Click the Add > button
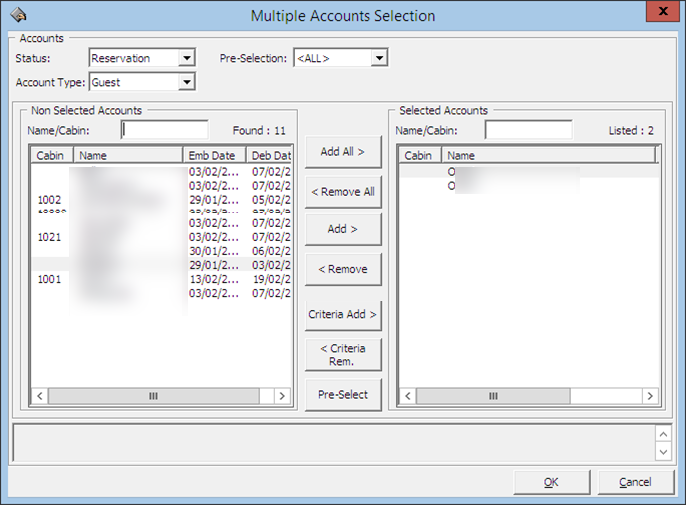Viewport: 686px width, 505px height. point(343,229)
